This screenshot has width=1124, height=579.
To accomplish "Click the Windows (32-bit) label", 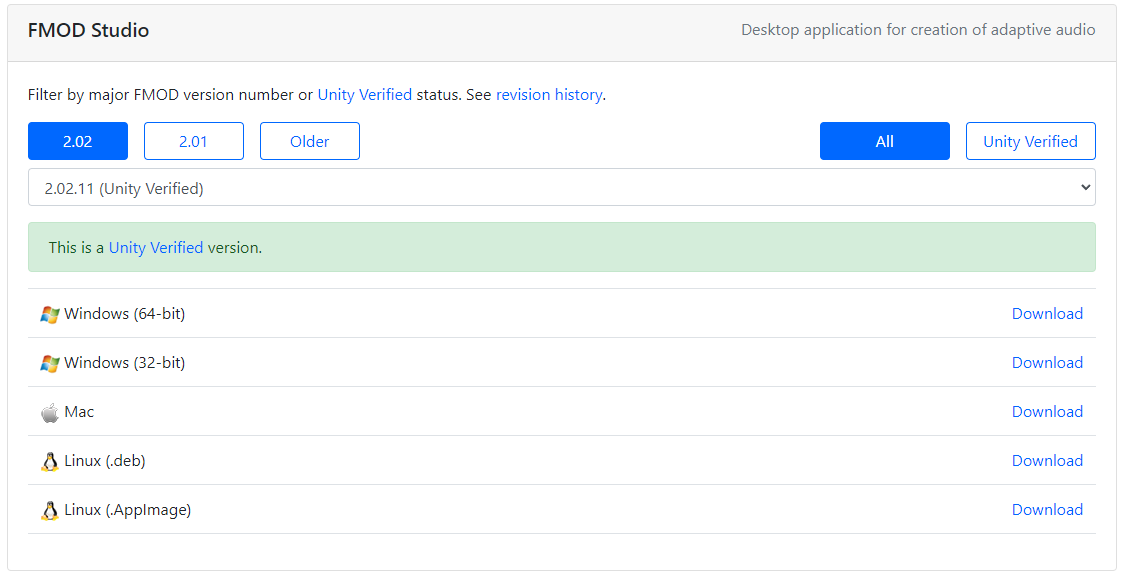I will click(125, 363).
